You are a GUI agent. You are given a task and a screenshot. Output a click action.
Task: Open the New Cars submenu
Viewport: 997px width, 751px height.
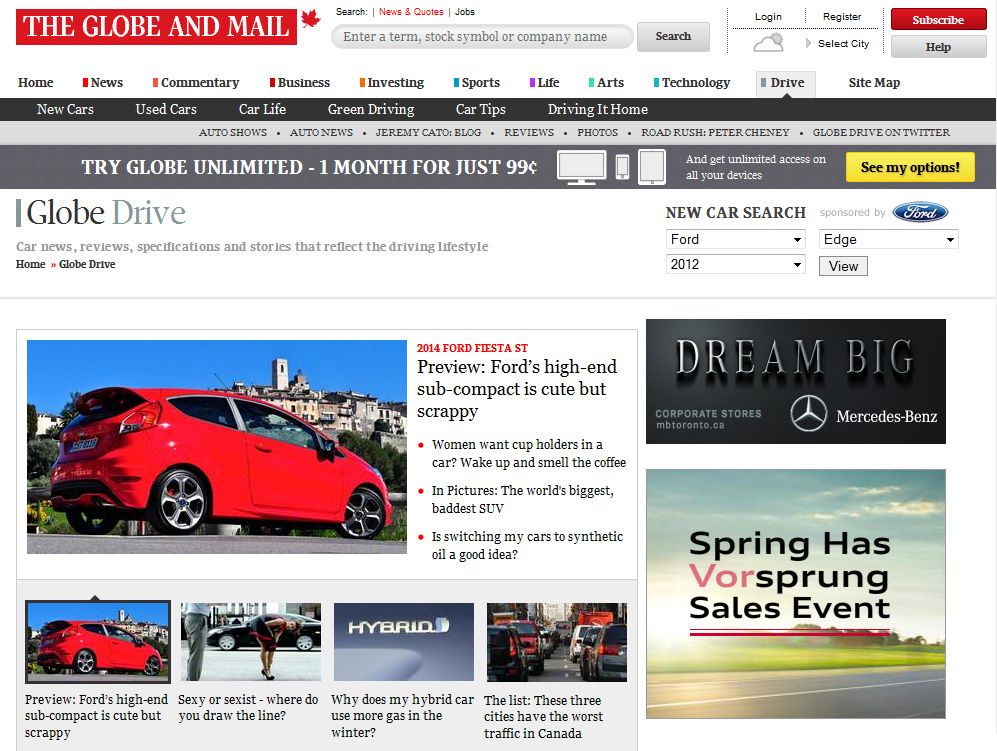tap(65, 109)
